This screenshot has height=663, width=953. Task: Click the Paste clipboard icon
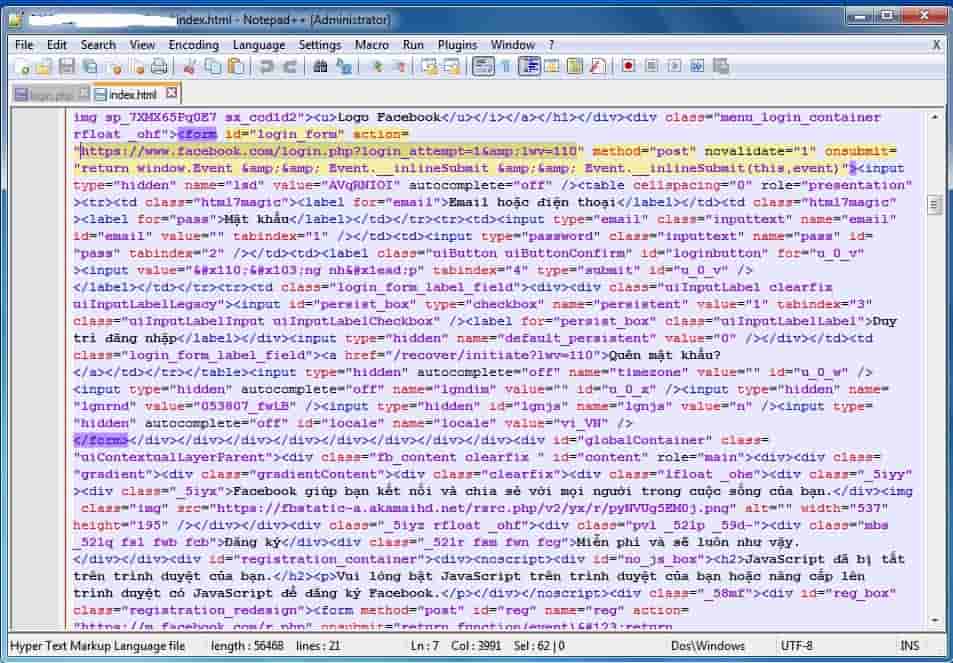tap(236, 66)
